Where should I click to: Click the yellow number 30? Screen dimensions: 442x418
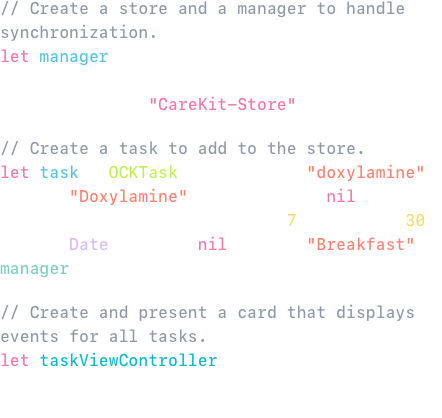tap(415, 221)
